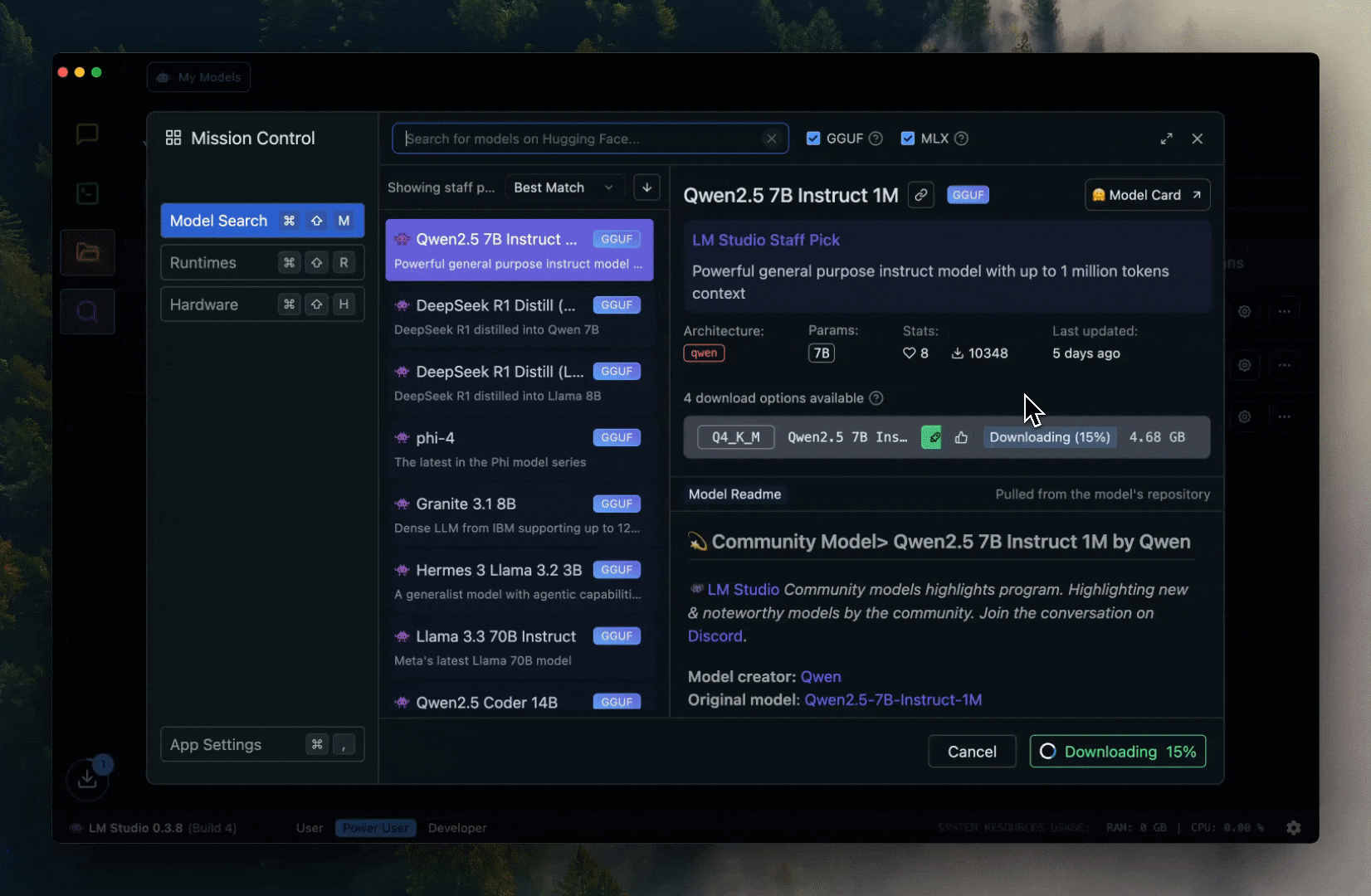The height and width of the screenshot is (896, 1371).
Task: Toggle the MLX checkbox
Action: pos(908,139)
